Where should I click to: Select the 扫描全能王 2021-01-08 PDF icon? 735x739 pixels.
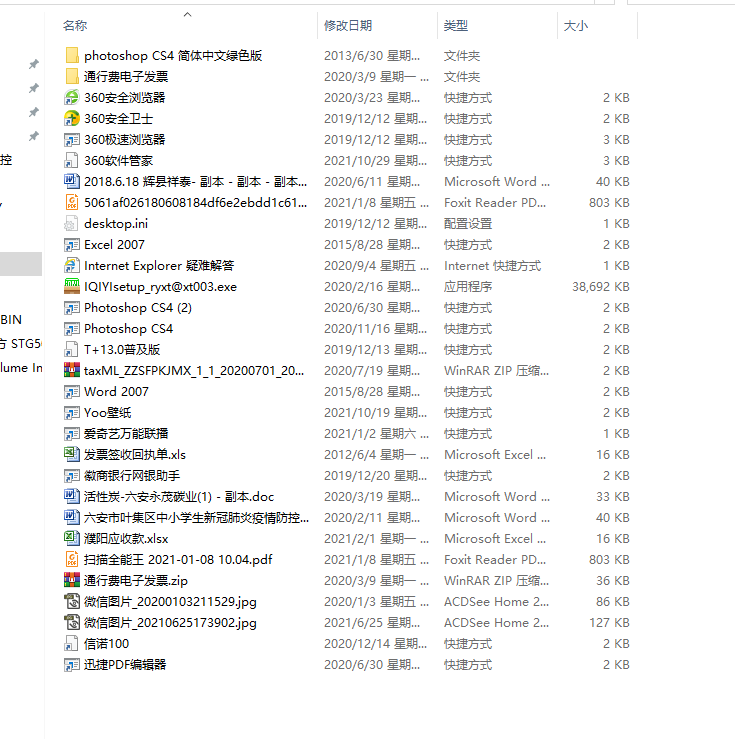[x=72, y=559]
